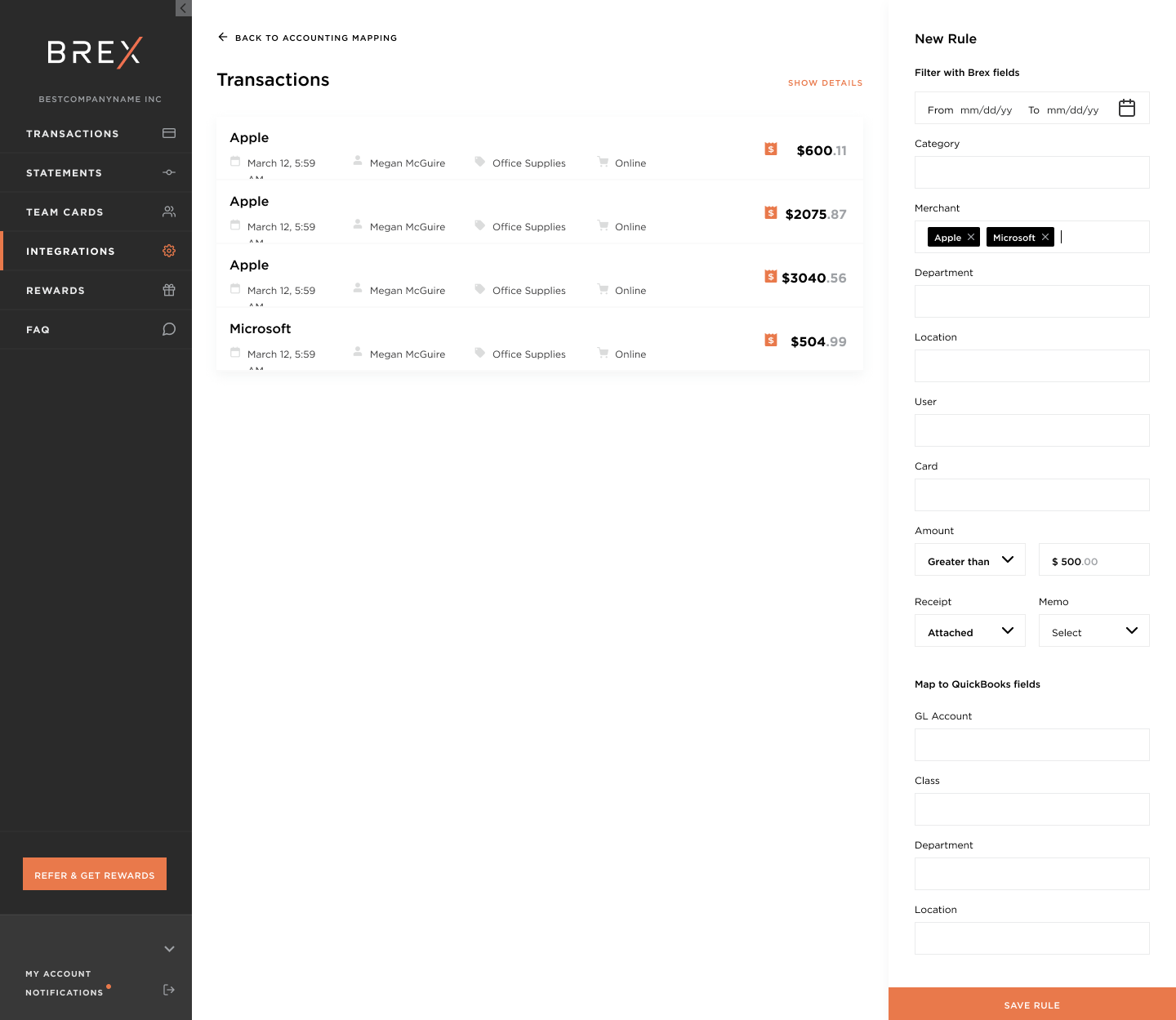The height and width of the screenshot is (1020, 1176).
Task: Click the From date mm/dd/yy field
Action: click(x=986, y=109)
